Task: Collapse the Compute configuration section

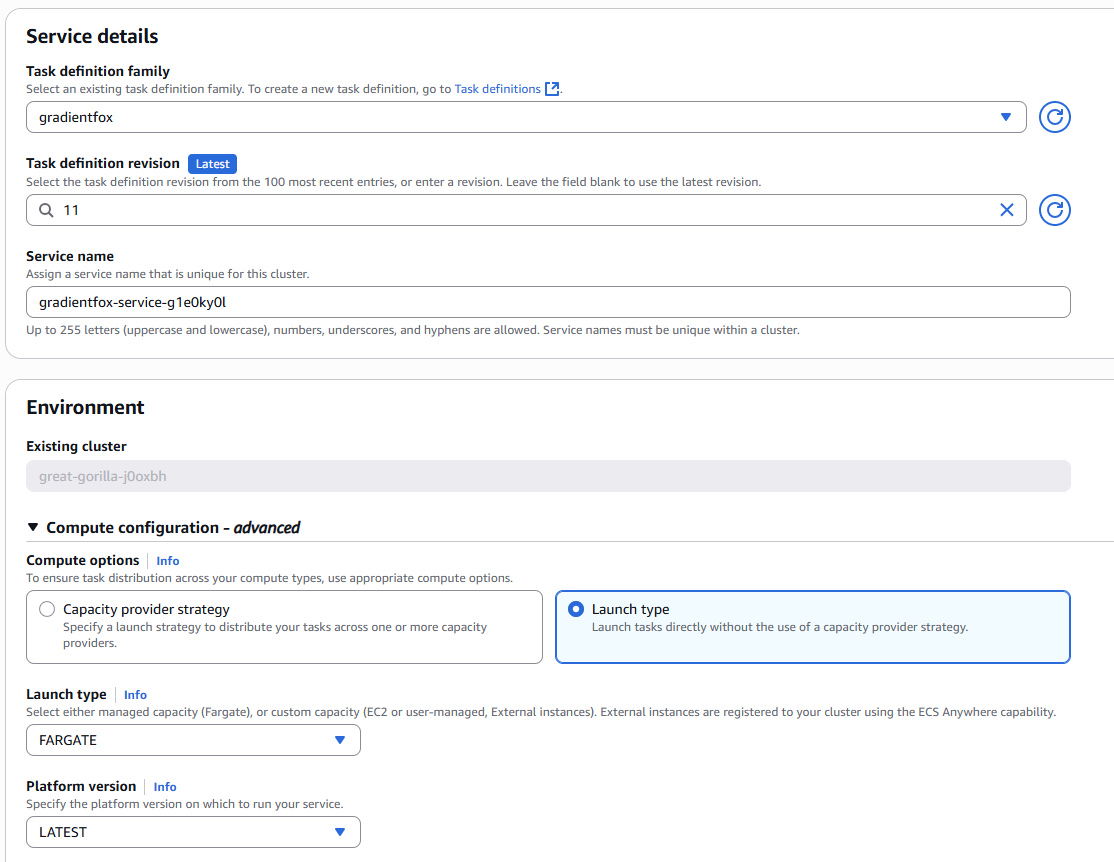Action: pos(34,527)
